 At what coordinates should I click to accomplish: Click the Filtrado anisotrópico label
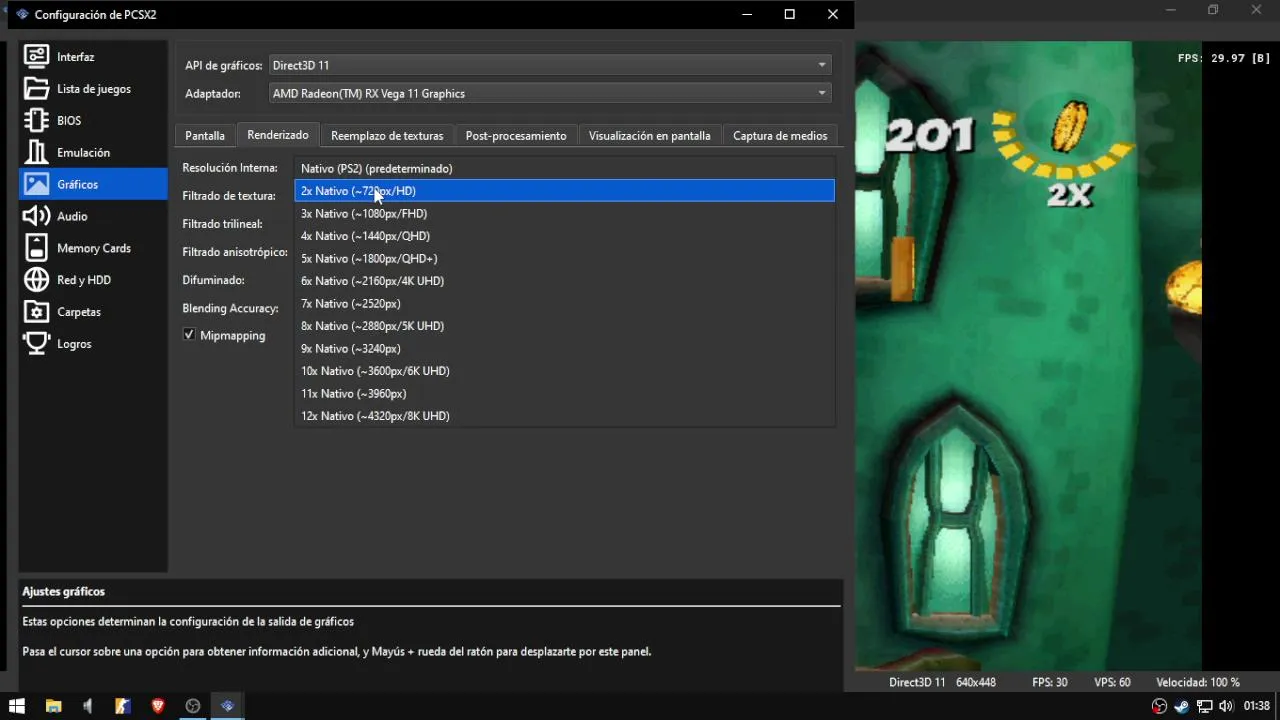(235, 252)
